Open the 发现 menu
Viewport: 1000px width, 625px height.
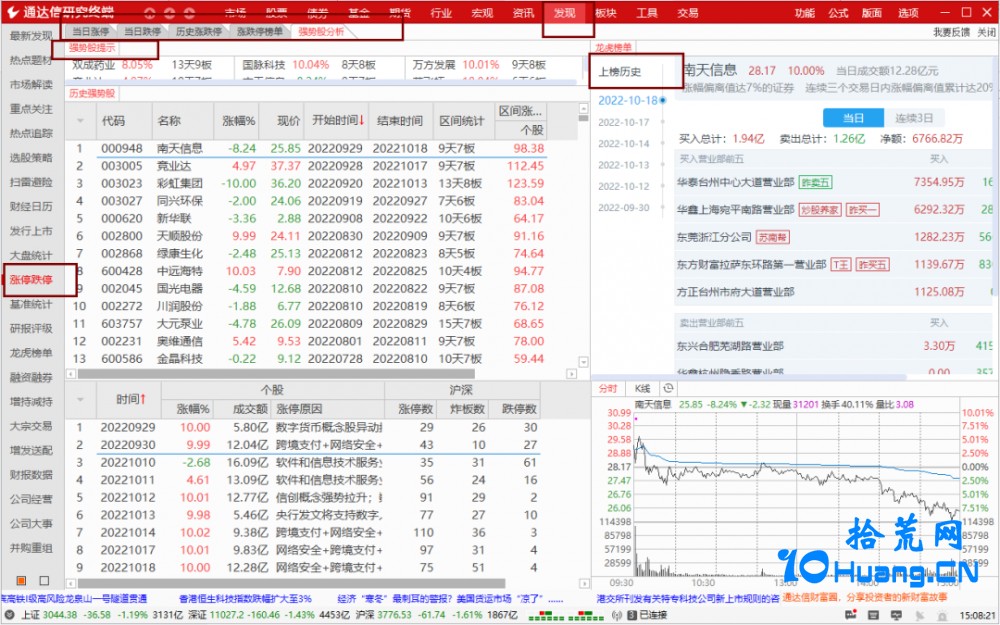click(x=564, y=13)
